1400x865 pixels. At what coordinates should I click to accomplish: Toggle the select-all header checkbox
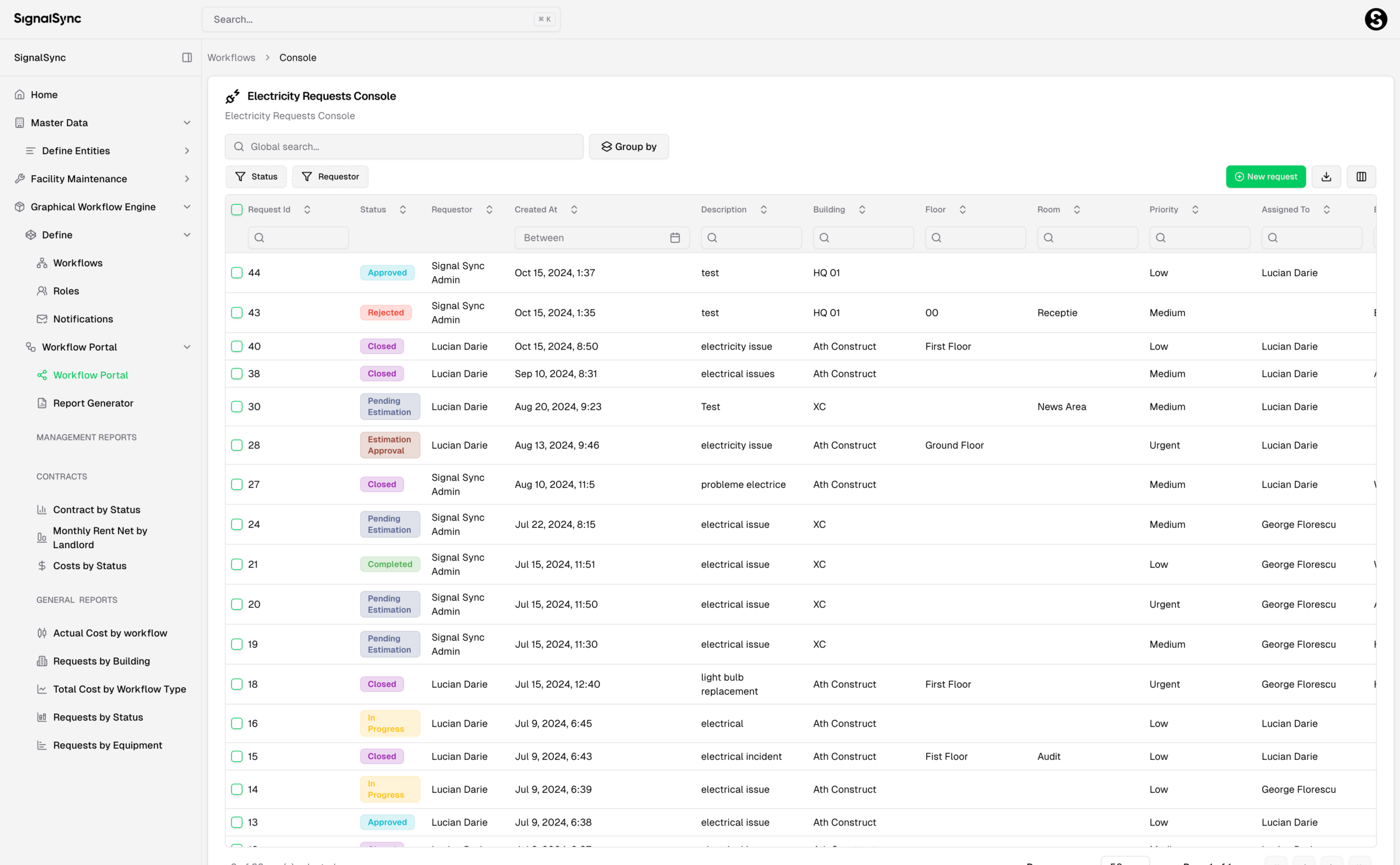tap(237, 210)
